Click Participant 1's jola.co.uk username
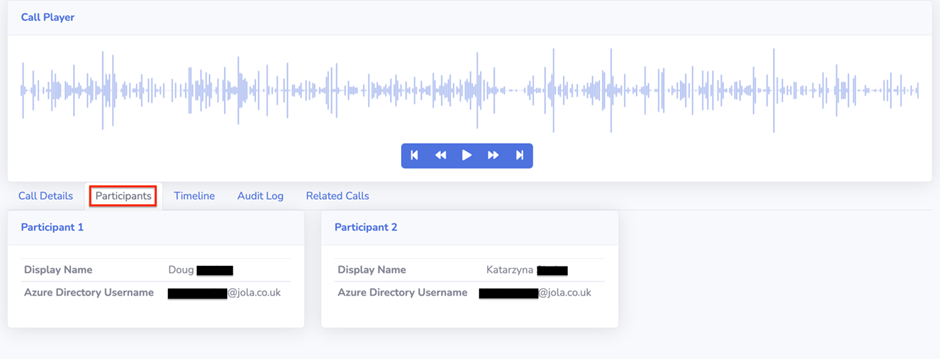The image size is (940, 360). pyautogui.click(x=224, y=293)
